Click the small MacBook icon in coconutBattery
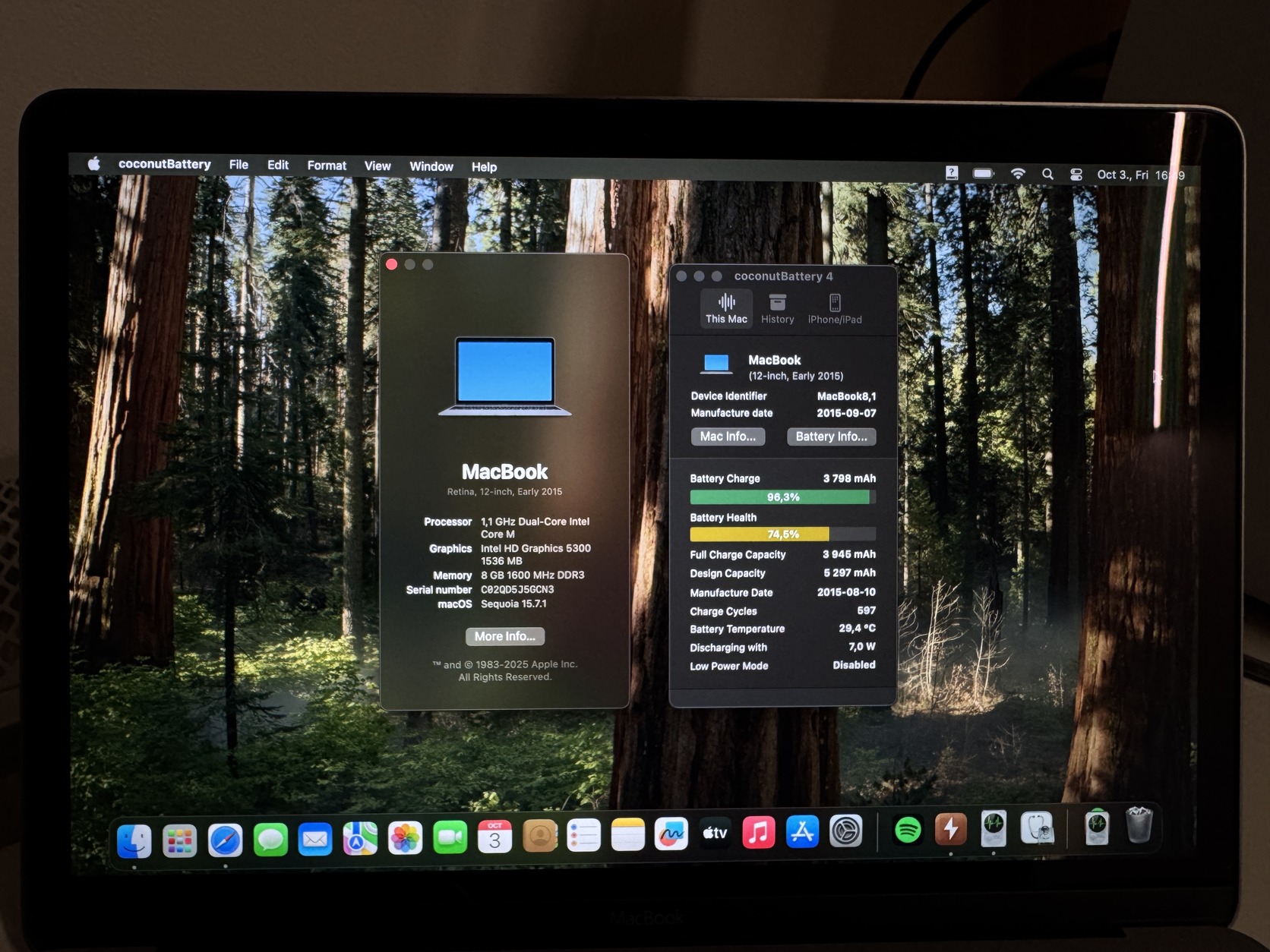 click(x=716, y=364)
